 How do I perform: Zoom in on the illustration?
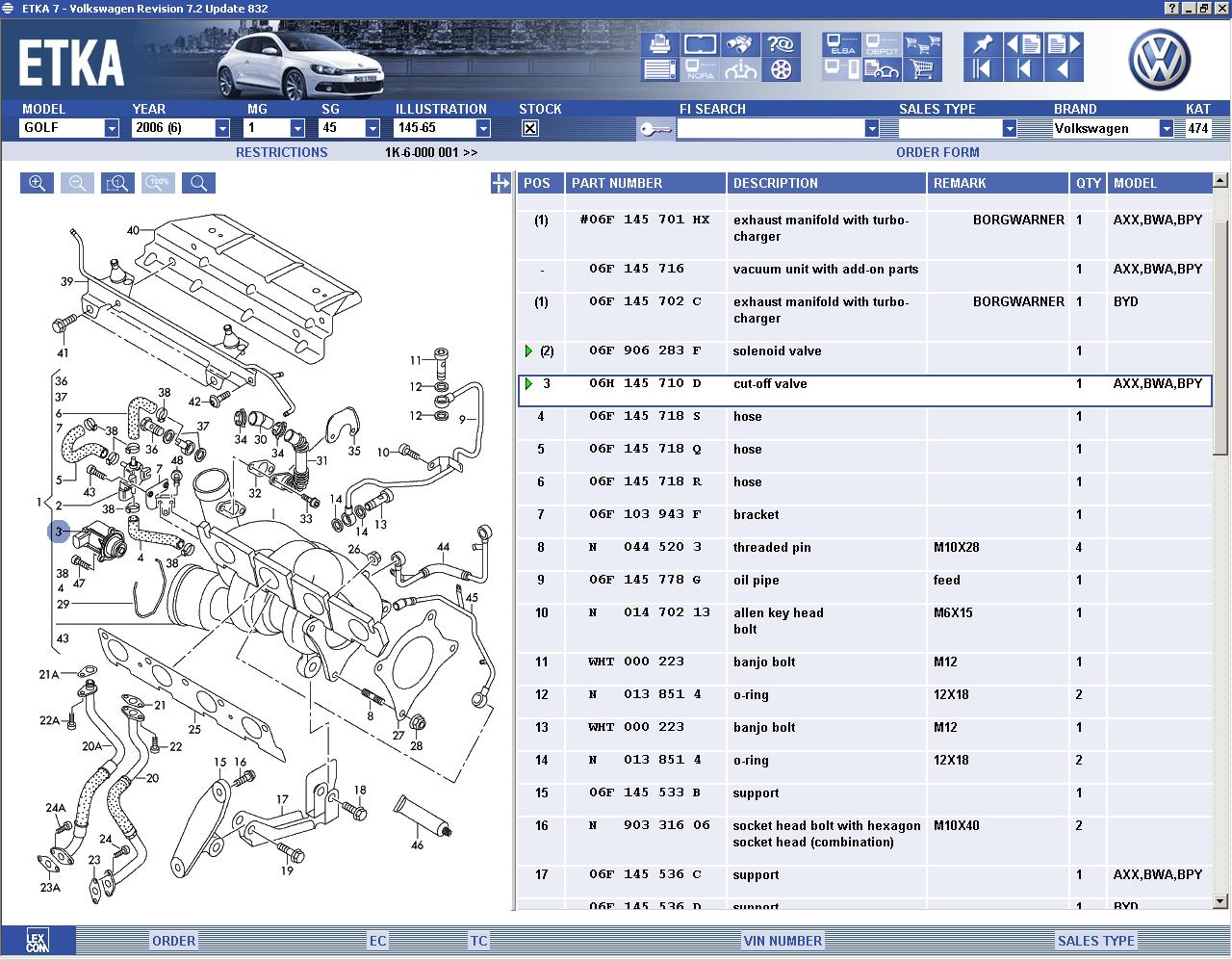pyautogui.click(x=38, y=183)
